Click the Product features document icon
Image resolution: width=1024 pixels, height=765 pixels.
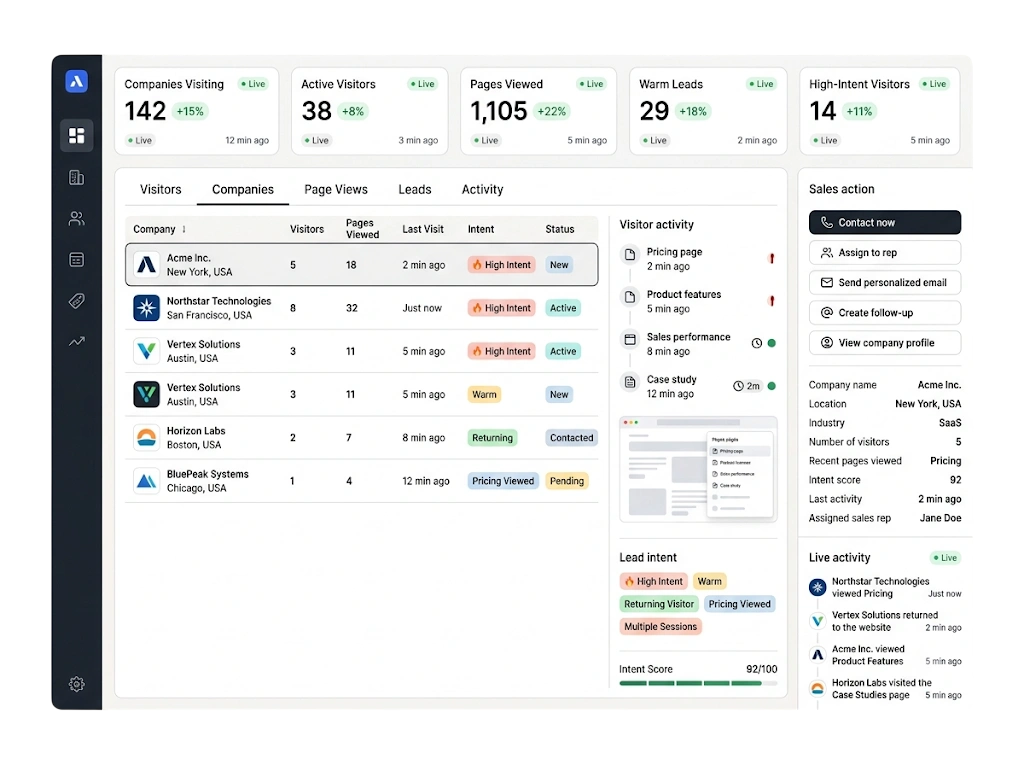pyautogui.click(x=630, y=297)
